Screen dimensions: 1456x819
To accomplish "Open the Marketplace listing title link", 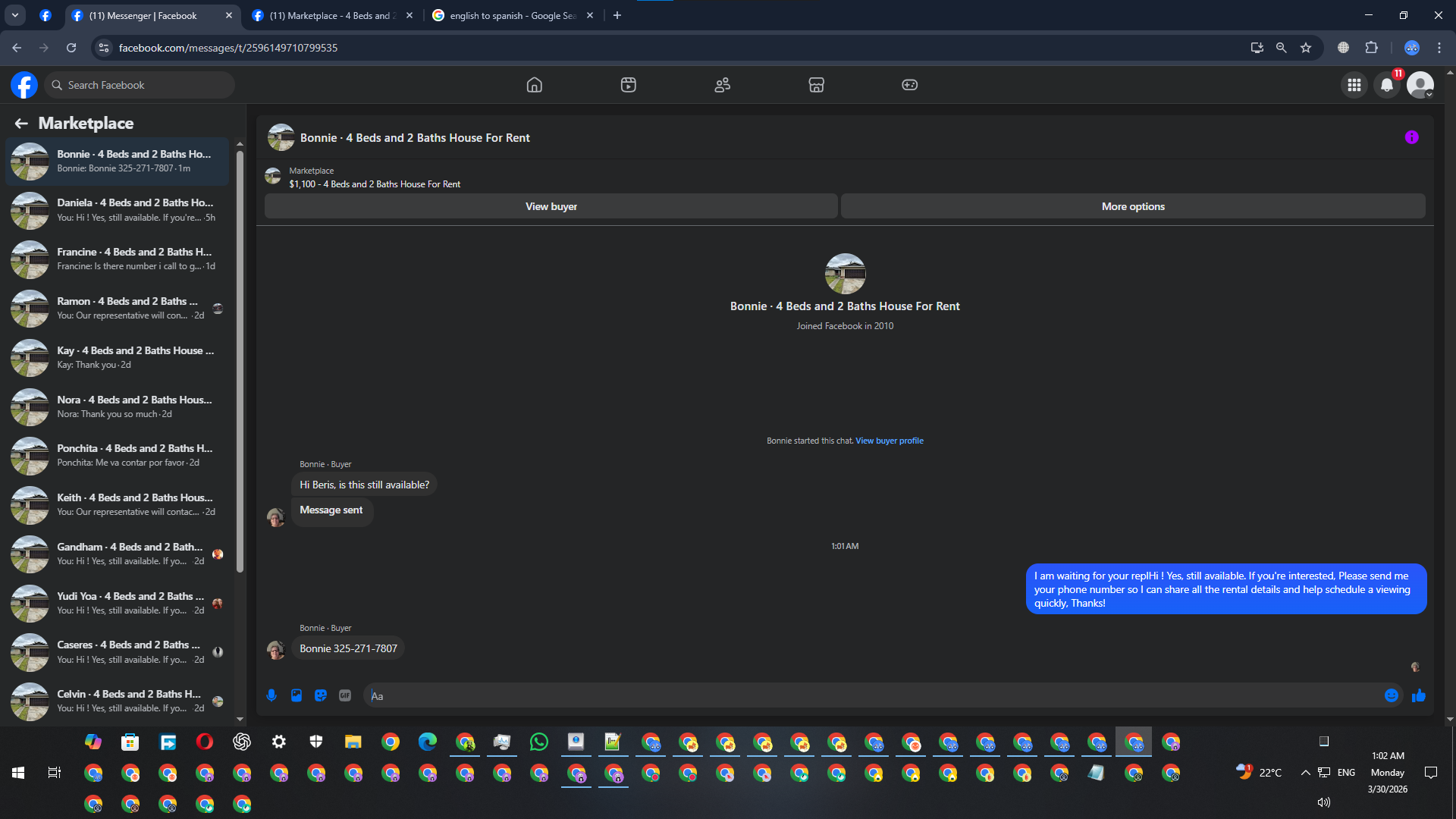I will click(x=375, y=184).
